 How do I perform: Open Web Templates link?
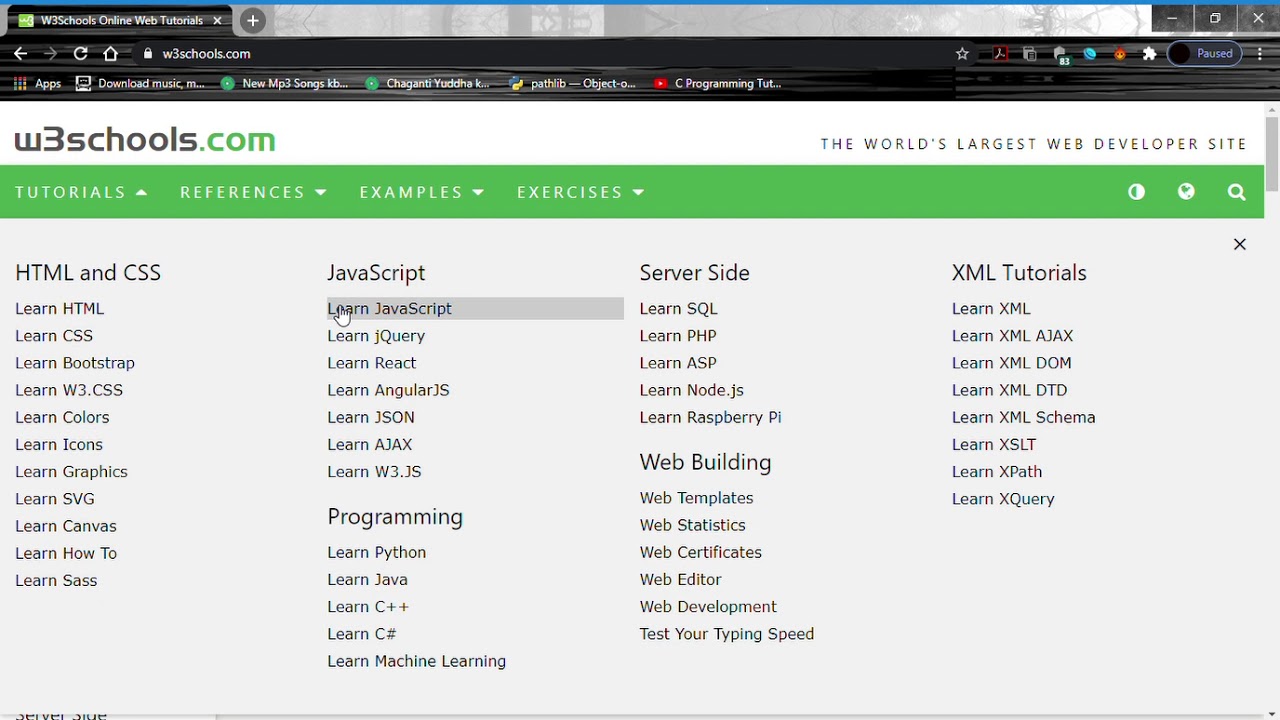[x=696, y=498]
